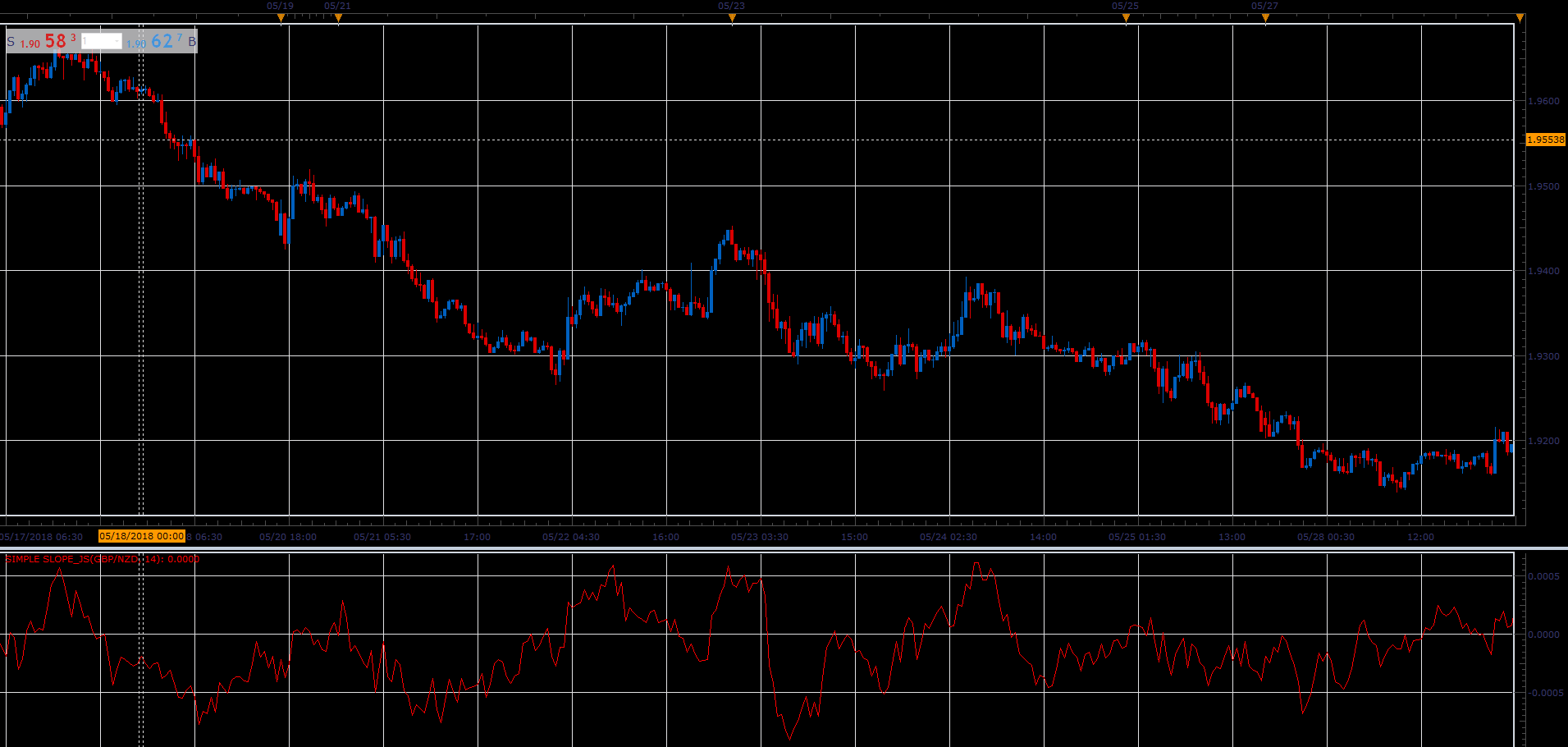Viewport: 1568px width, 747px height.
Task: Select the 05/25 day marker triangle
Action: tap(1126, 18)
